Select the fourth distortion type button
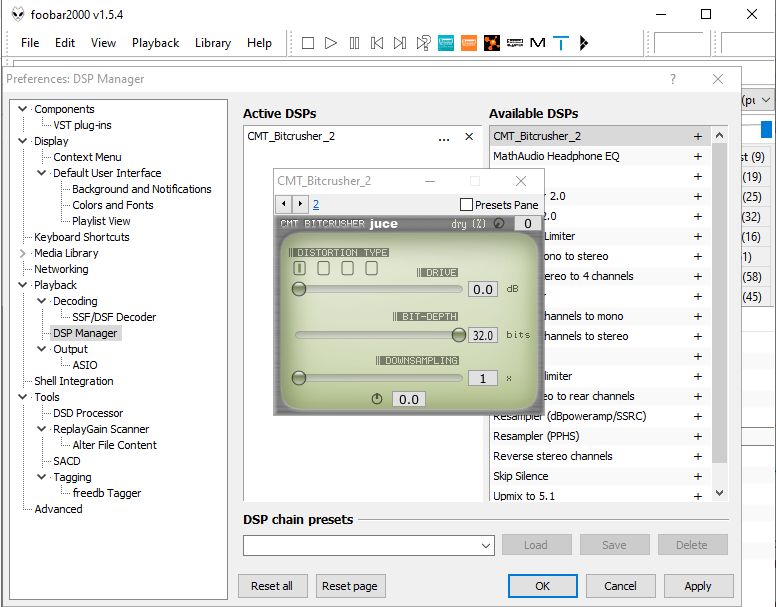 click(371, 268)
